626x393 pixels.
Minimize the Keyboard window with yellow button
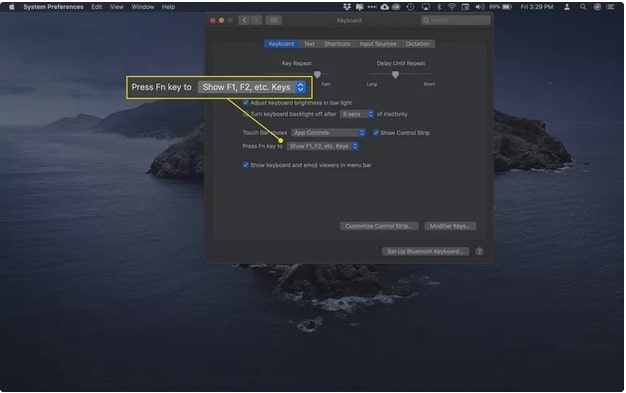(x=222, y=20)
